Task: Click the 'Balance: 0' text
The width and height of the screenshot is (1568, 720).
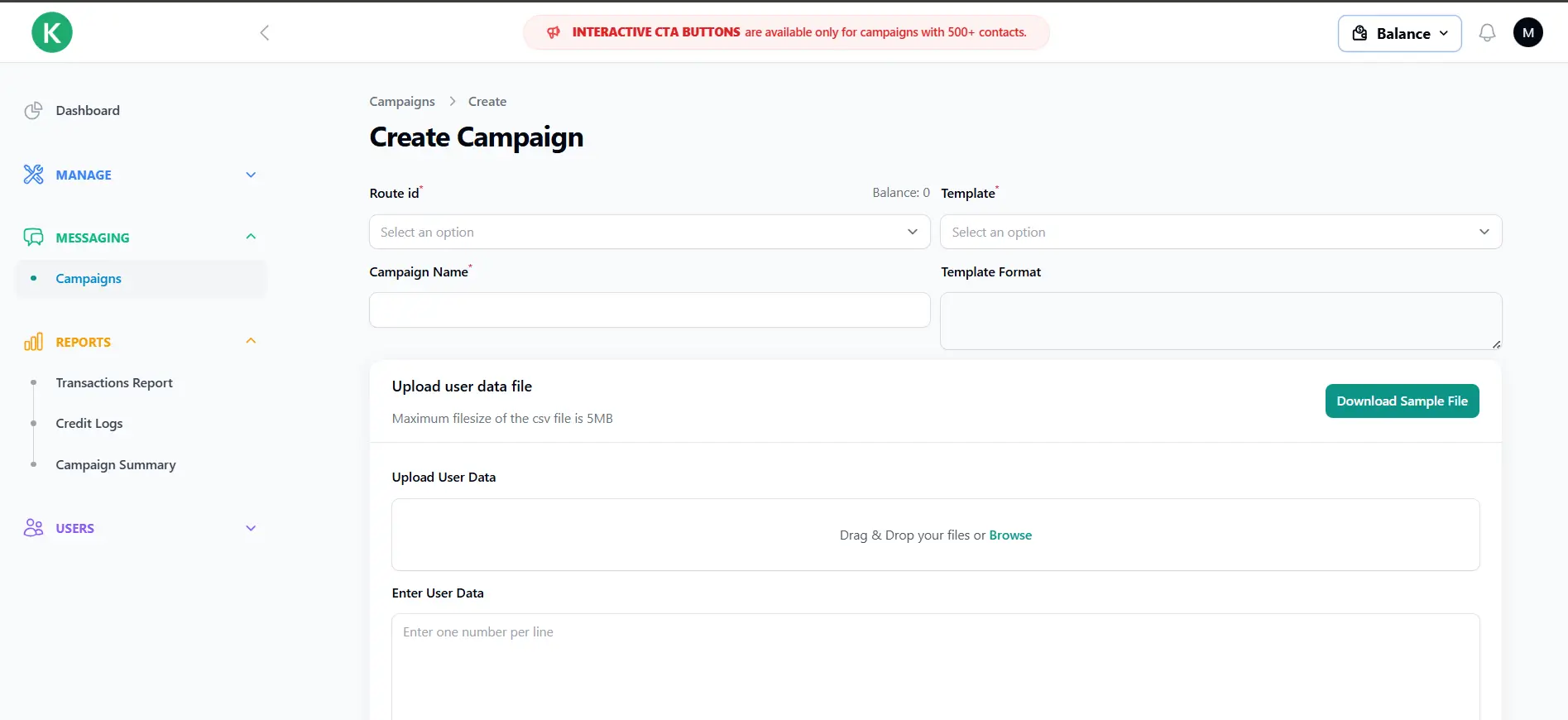Action: tap(901, 193)
